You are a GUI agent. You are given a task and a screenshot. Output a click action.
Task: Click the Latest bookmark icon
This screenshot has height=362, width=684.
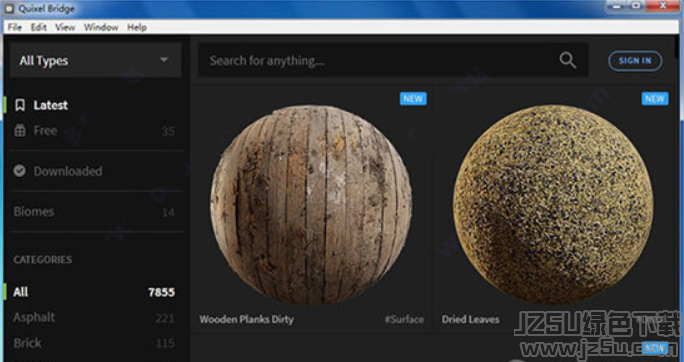click(x=20, y=105)
